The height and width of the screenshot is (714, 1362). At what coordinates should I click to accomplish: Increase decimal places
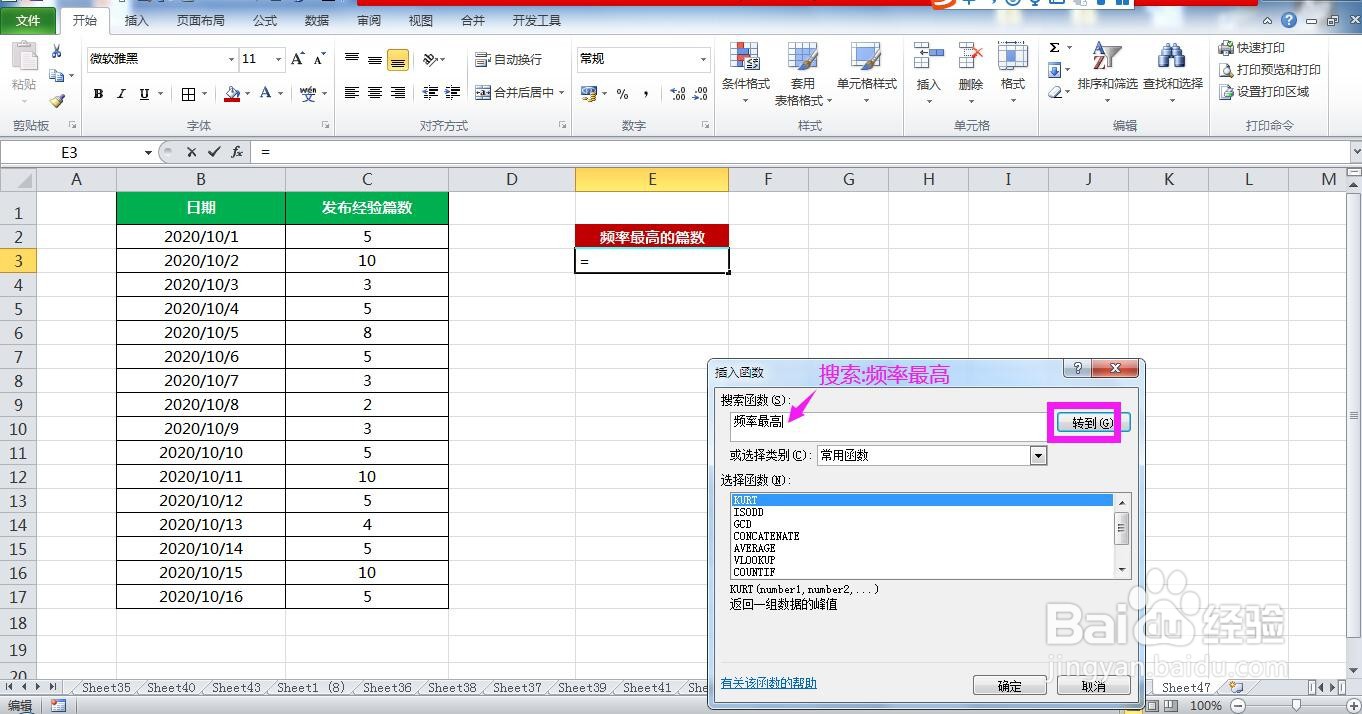pos(677,94)
